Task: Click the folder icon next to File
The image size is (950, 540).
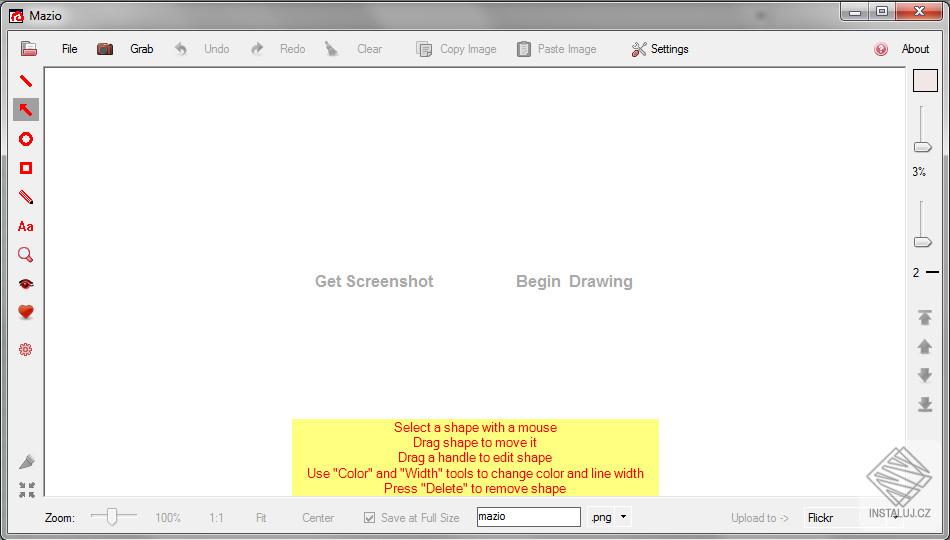Action: 28,49
